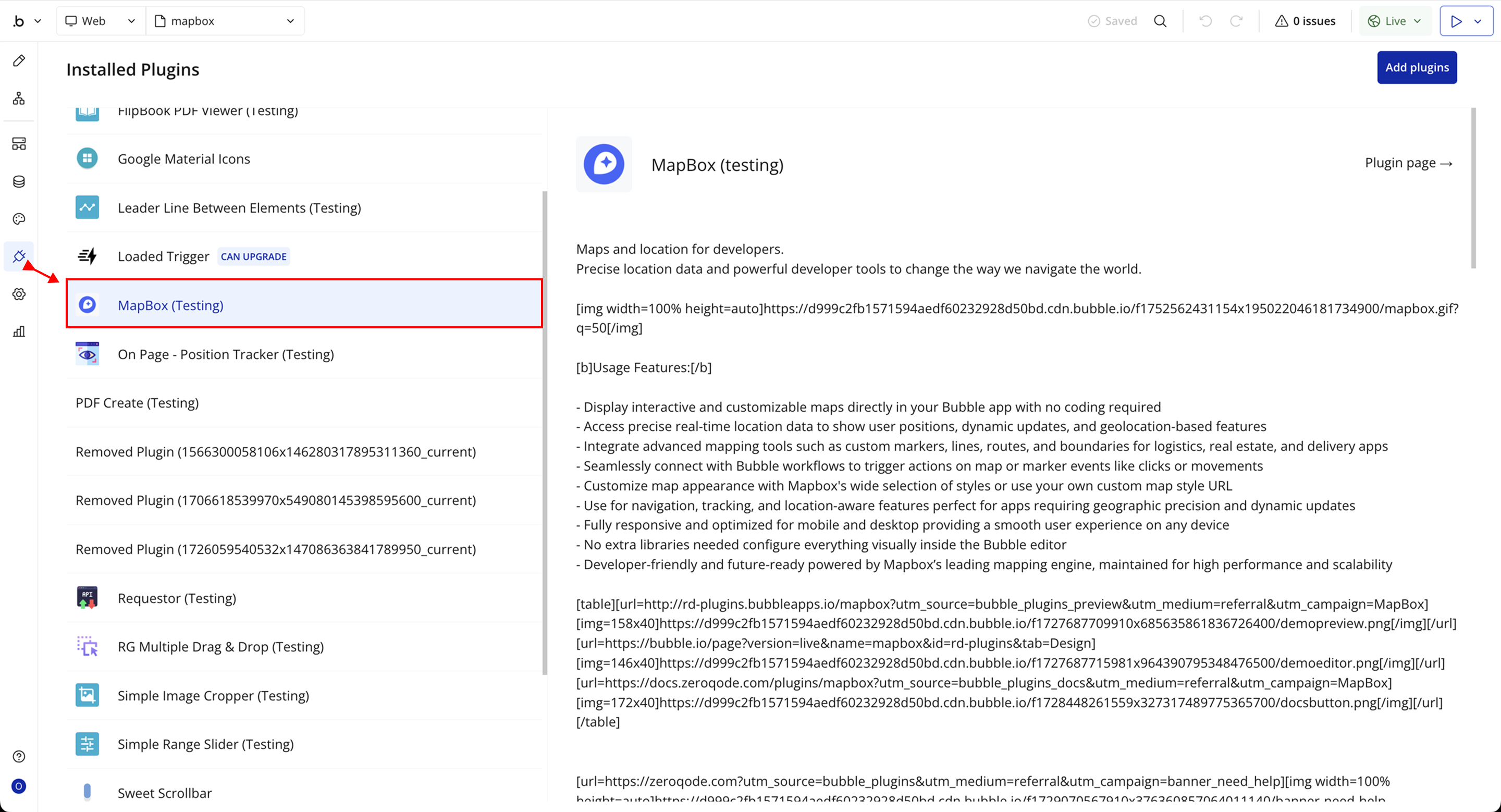Open the Workflow tab in sidebar
The width and height of the screenshot is (1501, 812).
point(19,99)
